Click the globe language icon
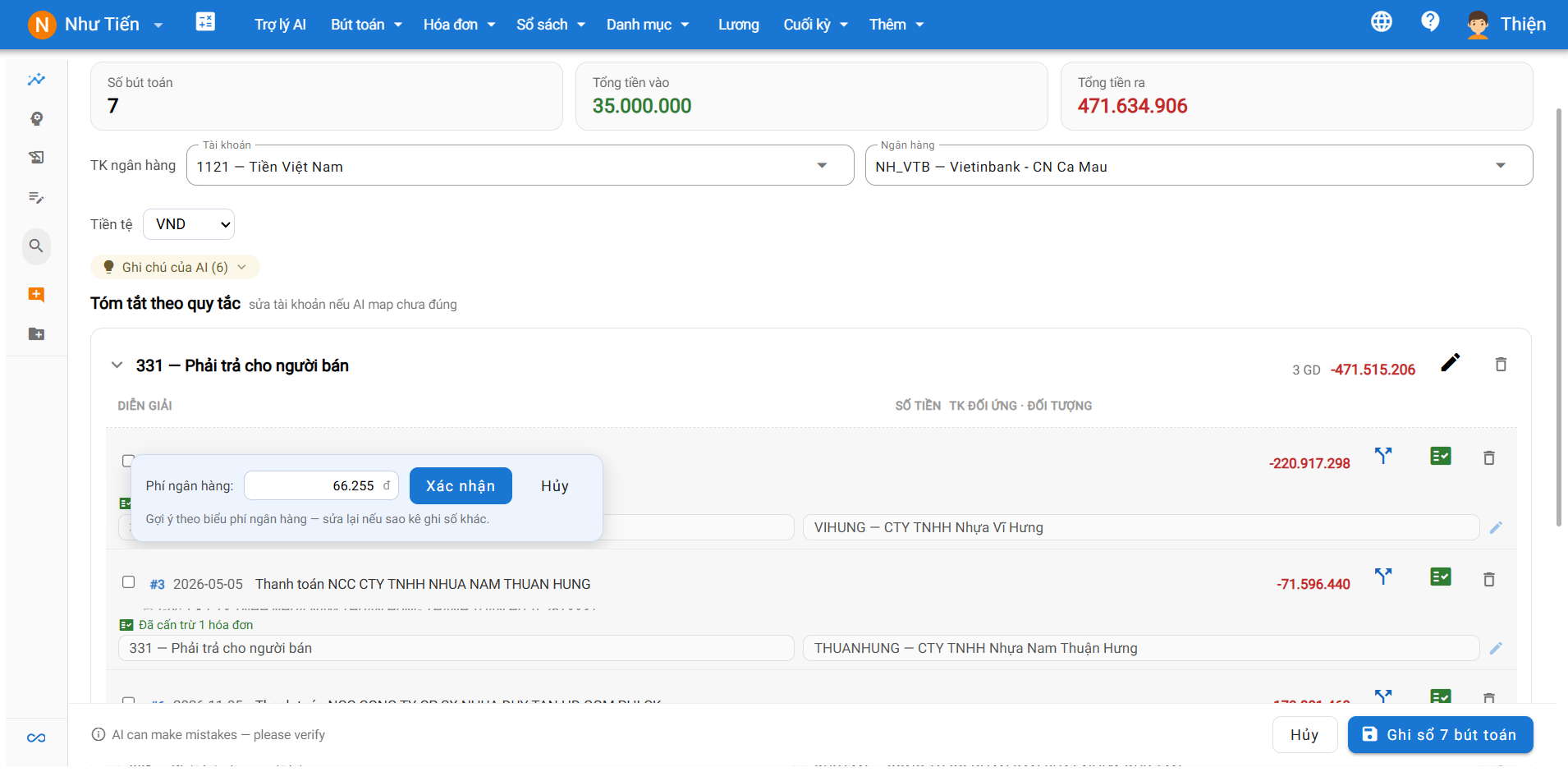 [x=1382, y=21]
